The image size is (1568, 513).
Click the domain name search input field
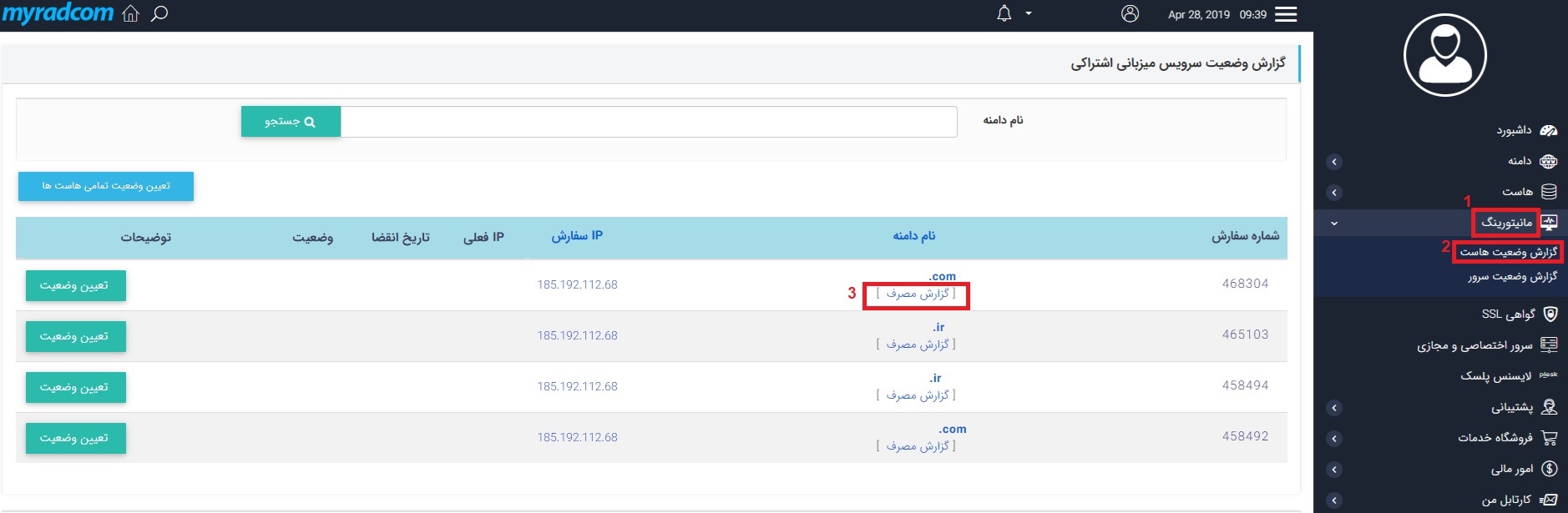pos(648,122)
